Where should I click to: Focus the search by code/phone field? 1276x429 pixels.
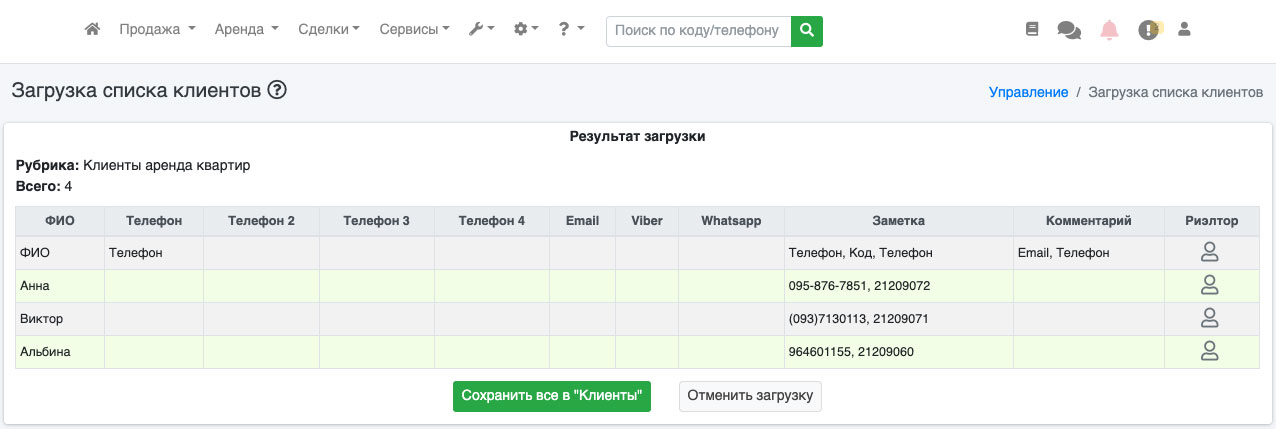pyautogui.click(x=697, y=30)
